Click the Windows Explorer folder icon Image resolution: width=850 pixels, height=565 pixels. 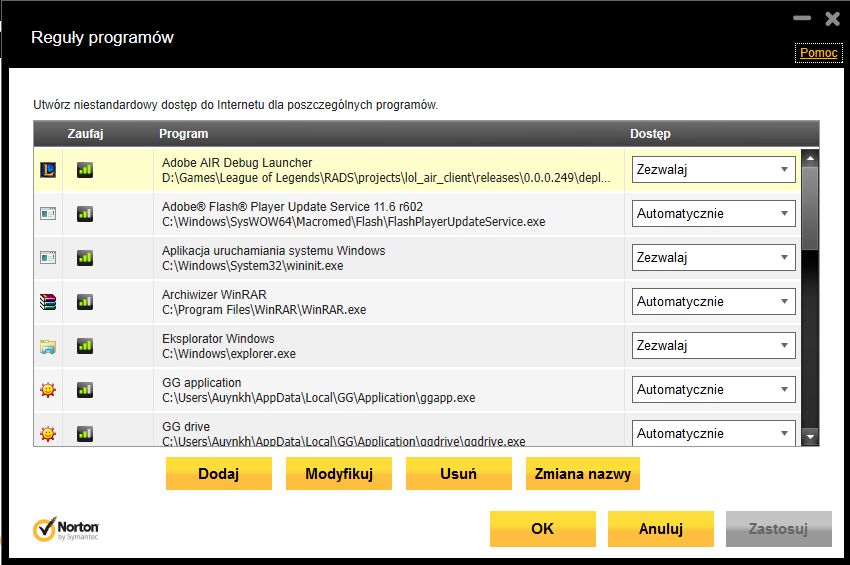coord(48,346)
